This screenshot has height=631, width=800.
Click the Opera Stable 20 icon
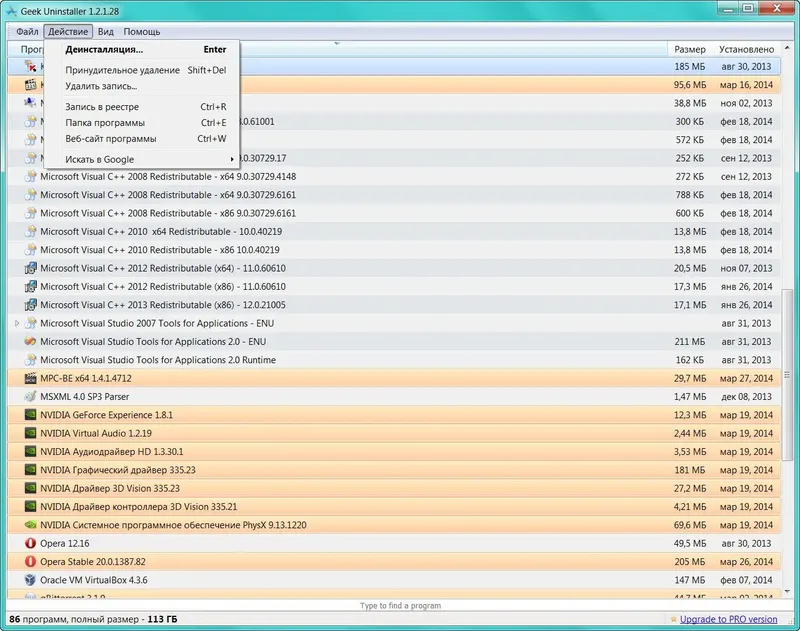[x=30, y=562]
